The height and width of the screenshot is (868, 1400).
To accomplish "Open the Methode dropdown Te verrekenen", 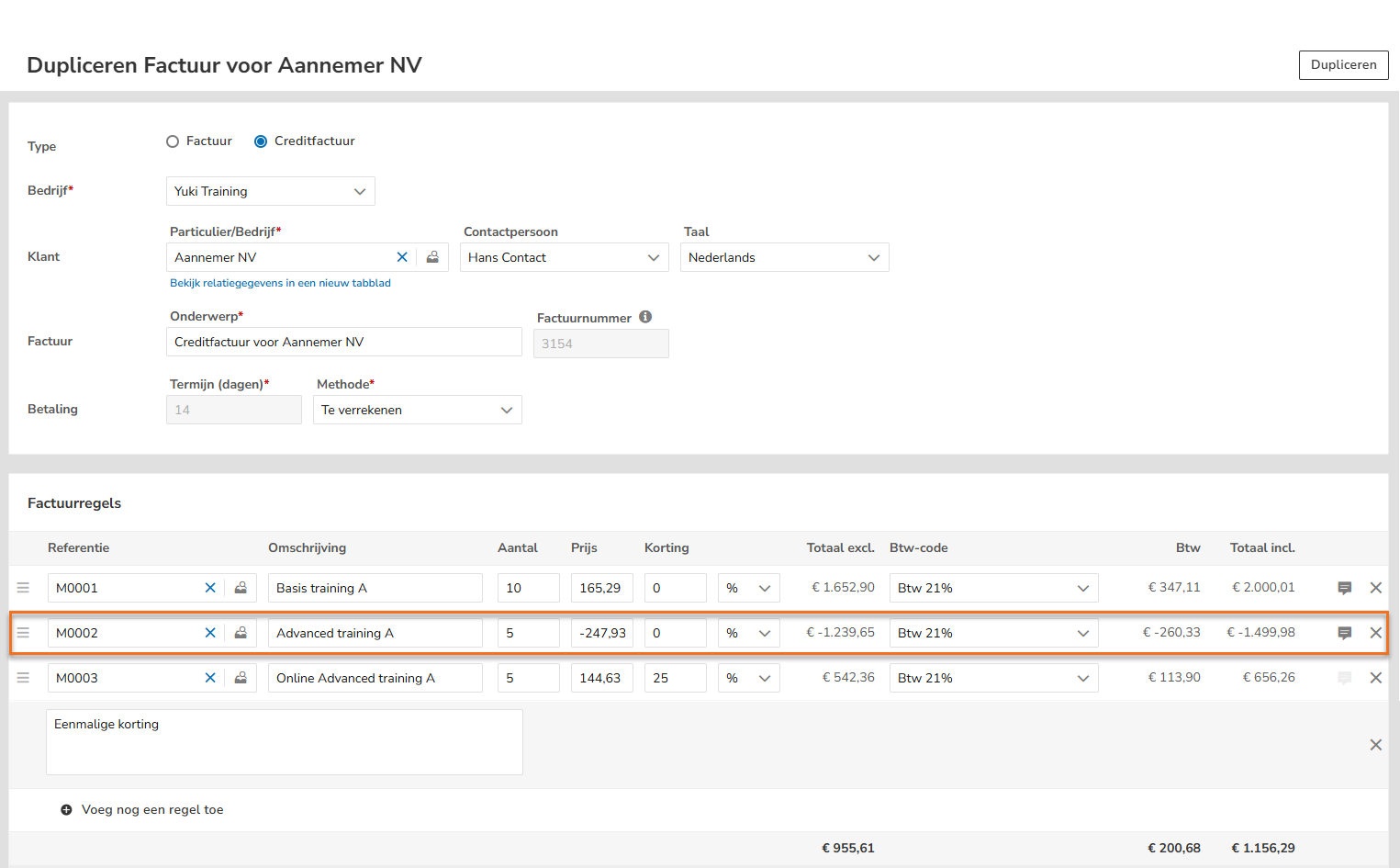I will (x=418, y=410).
